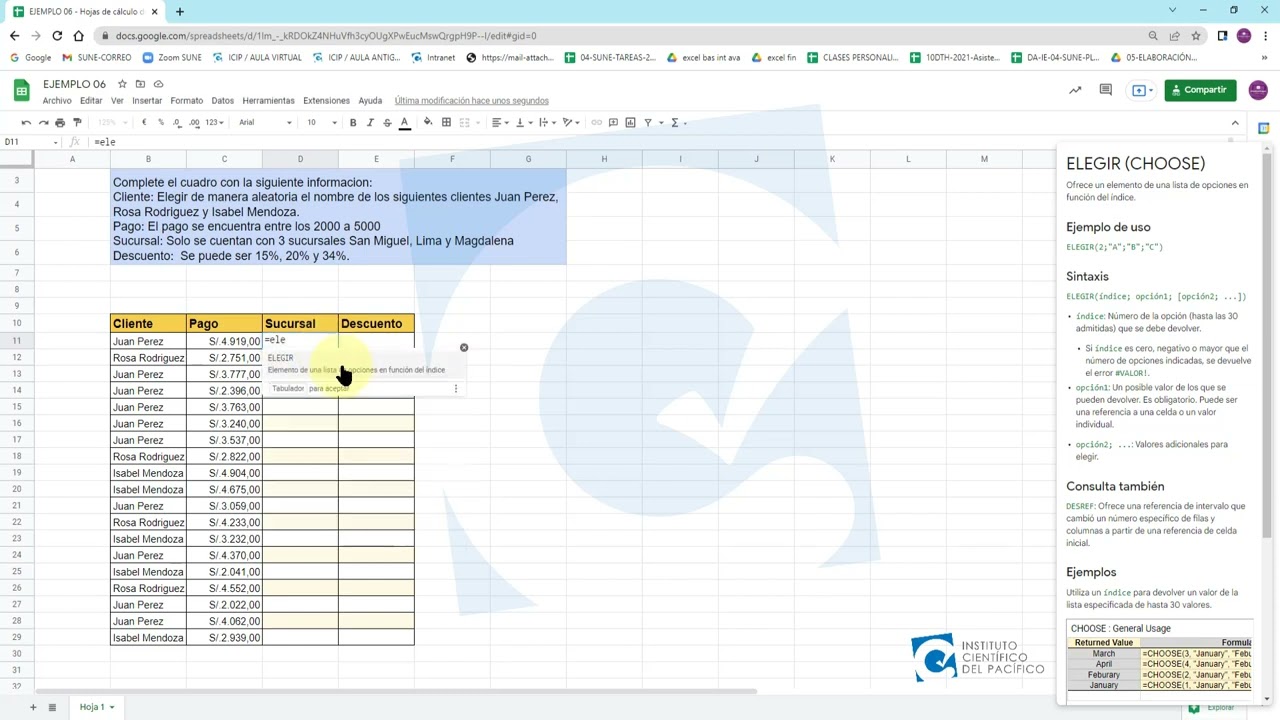Screen dimensions: 1280x720
Task: Click the Undo arrow in the toolbar
Action: pos(26,123)
